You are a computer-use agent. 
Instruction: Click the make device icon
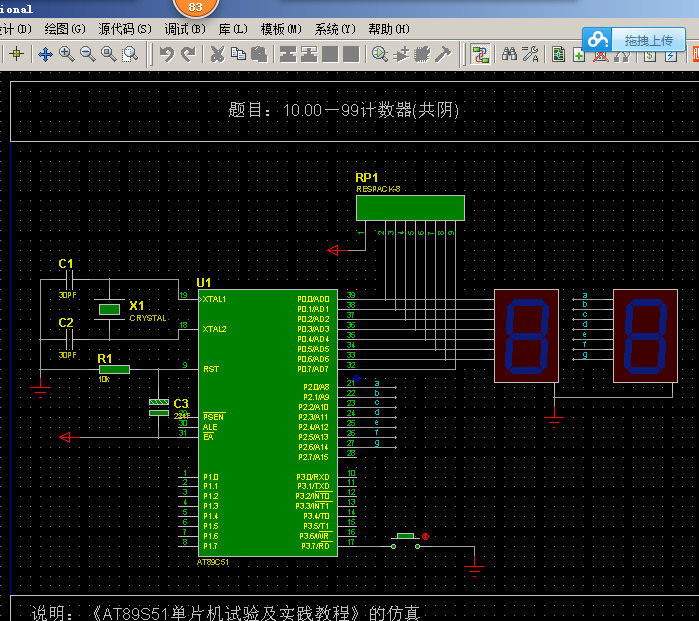coord(401,54)
